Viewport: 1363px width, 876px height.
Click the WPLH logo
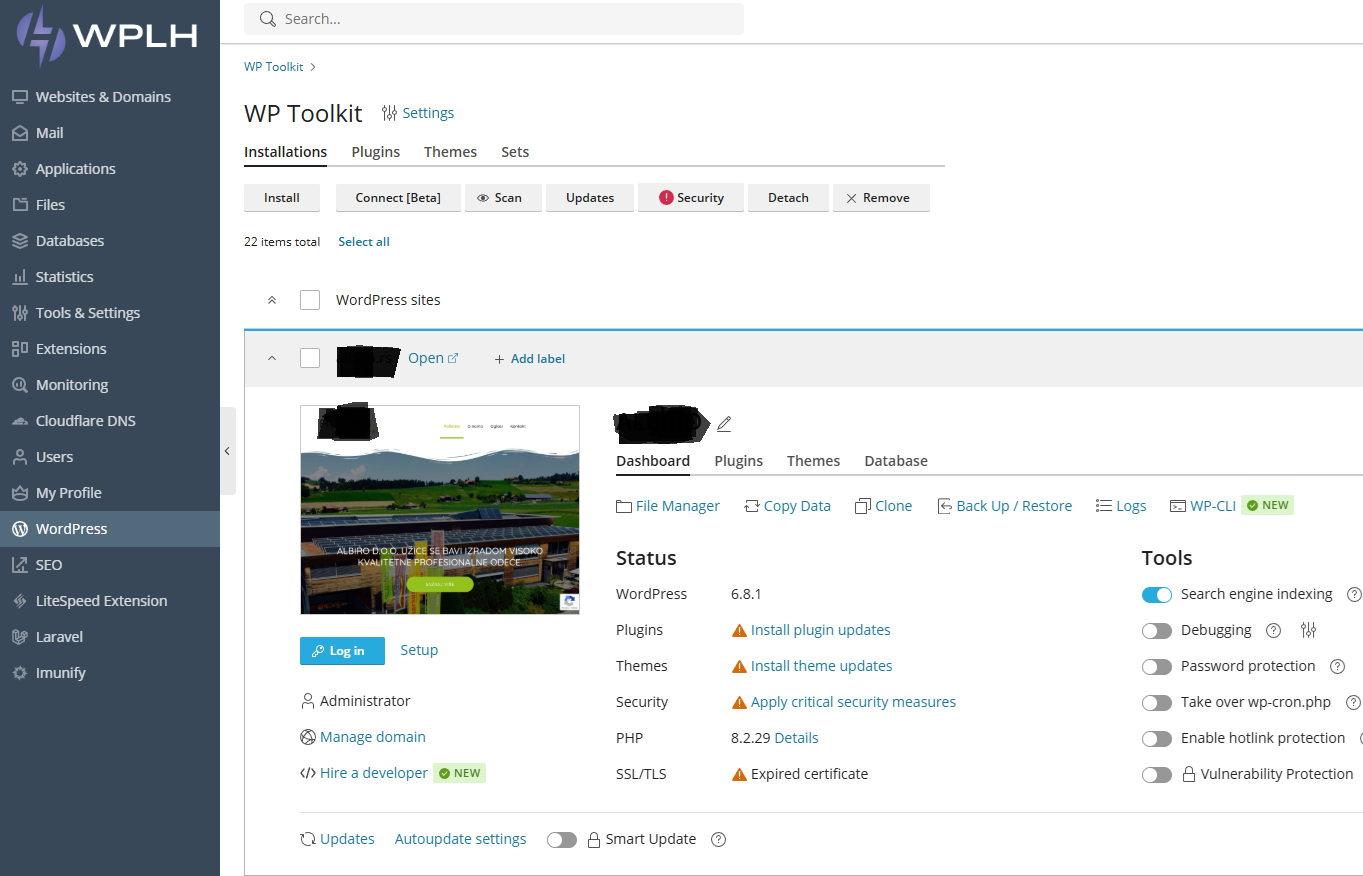(x=106, y=36)
